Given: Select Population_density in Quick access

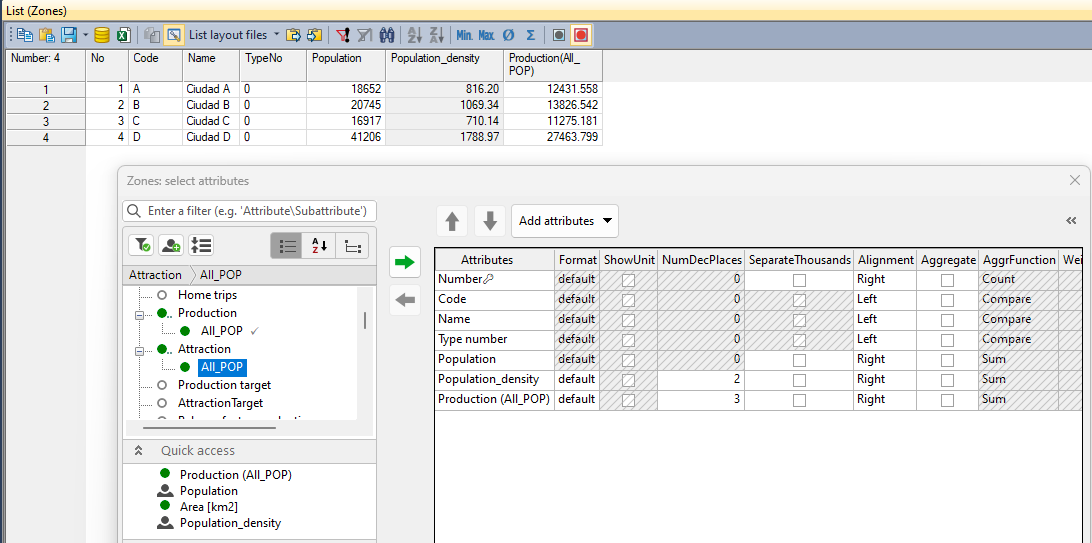Looking at the screenshot, I should click(x=231, y=523).
